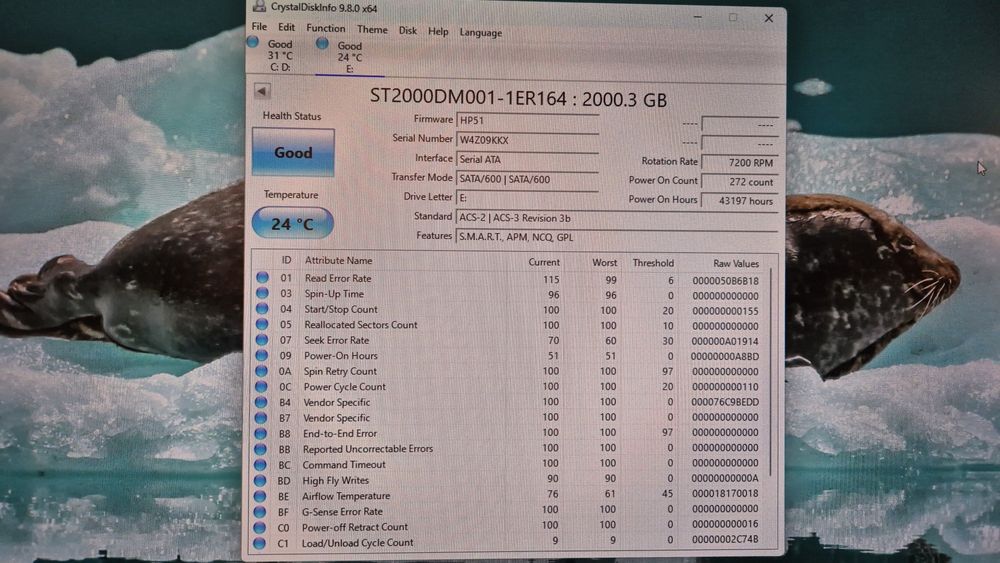1000x563 pixels.
Task: Open the Language menu
Action: click(x=480, y=33)
